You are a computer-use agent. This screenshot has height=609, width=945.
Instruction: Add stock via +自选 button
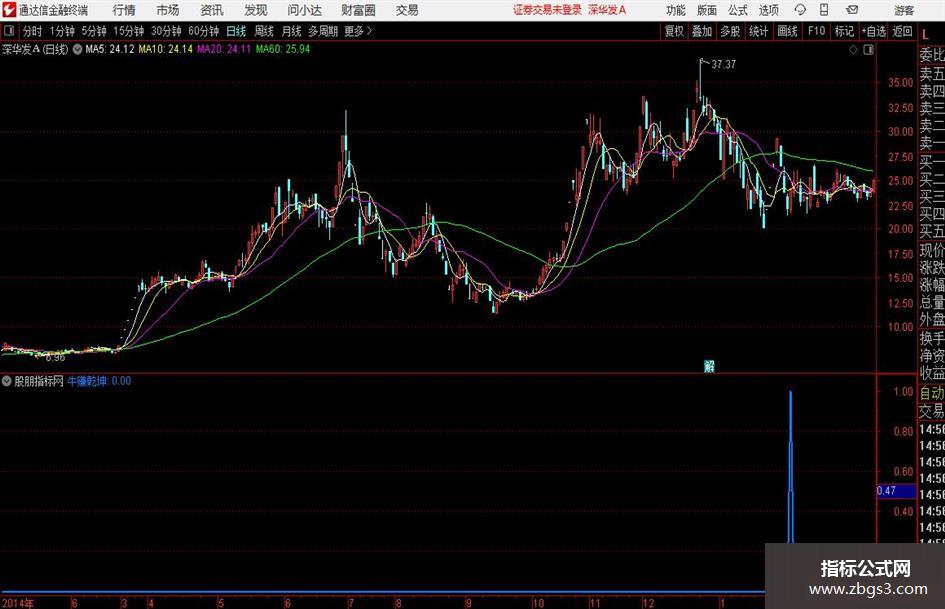tap(874, 31)
